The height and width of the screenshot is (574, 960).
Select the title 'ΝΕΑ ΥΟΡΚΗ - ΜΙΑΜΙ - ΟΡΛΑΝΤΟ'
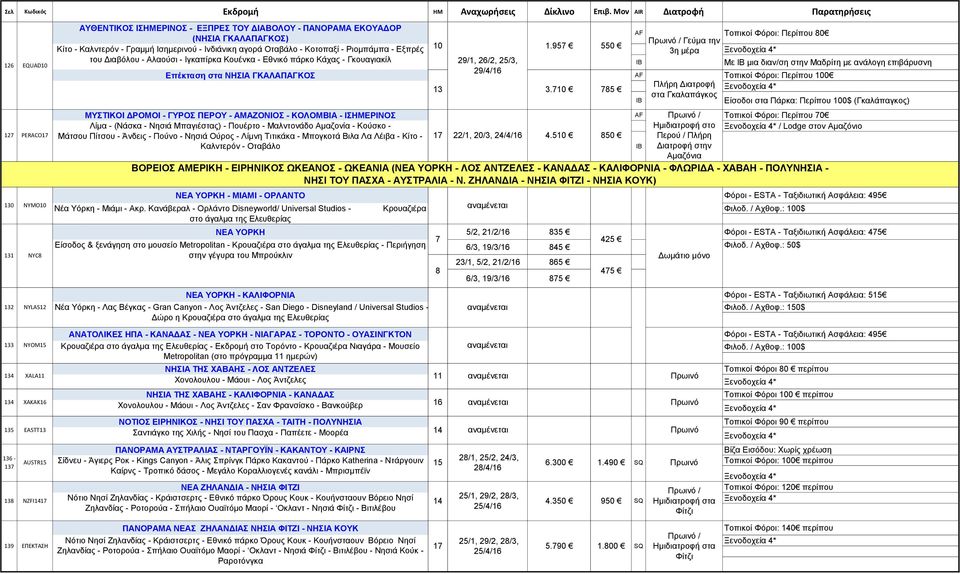pos(240,195)
